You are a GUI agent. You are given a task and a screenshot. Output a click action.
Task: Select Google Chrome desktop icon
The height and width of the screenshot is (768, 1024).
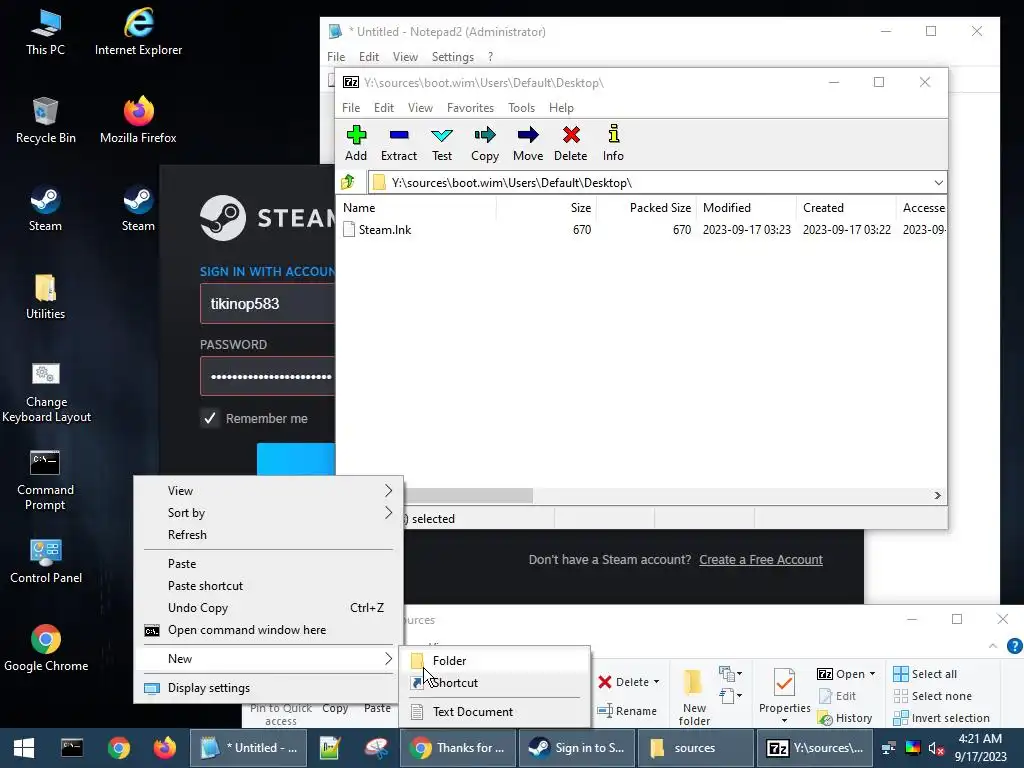click(46, 648)
